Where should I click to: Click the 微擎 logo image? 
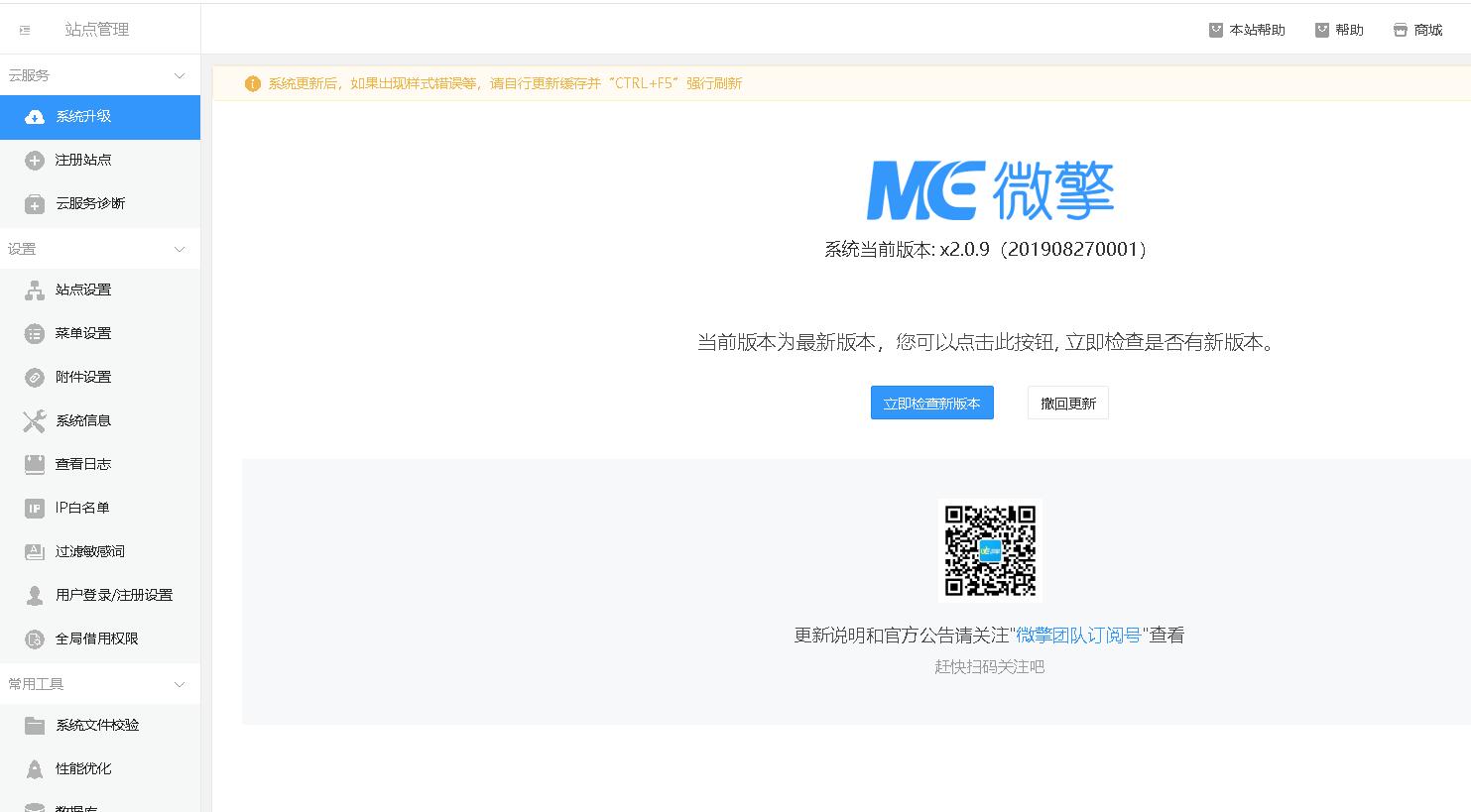[990, 189]
